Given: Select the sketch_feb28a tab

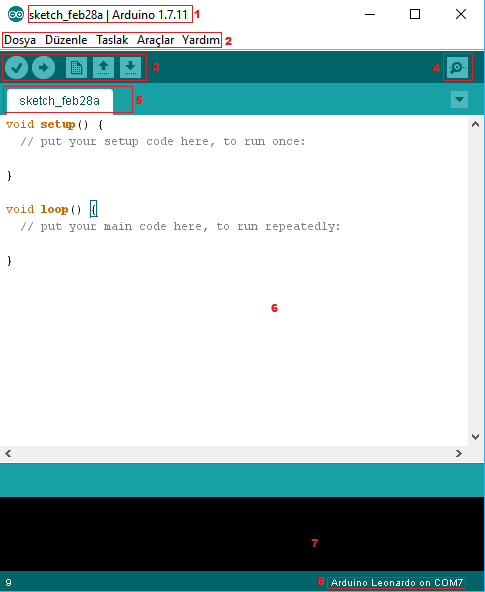Looking at the screenshot, I should [60, 101].
